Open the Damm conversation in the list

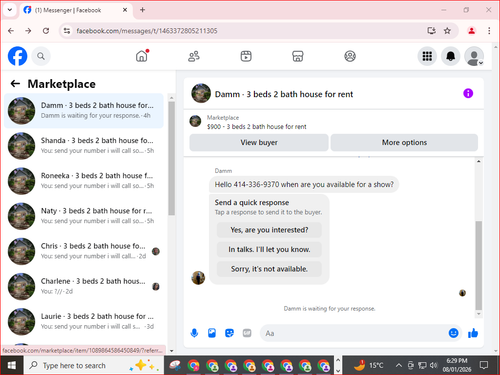(84, 111)
